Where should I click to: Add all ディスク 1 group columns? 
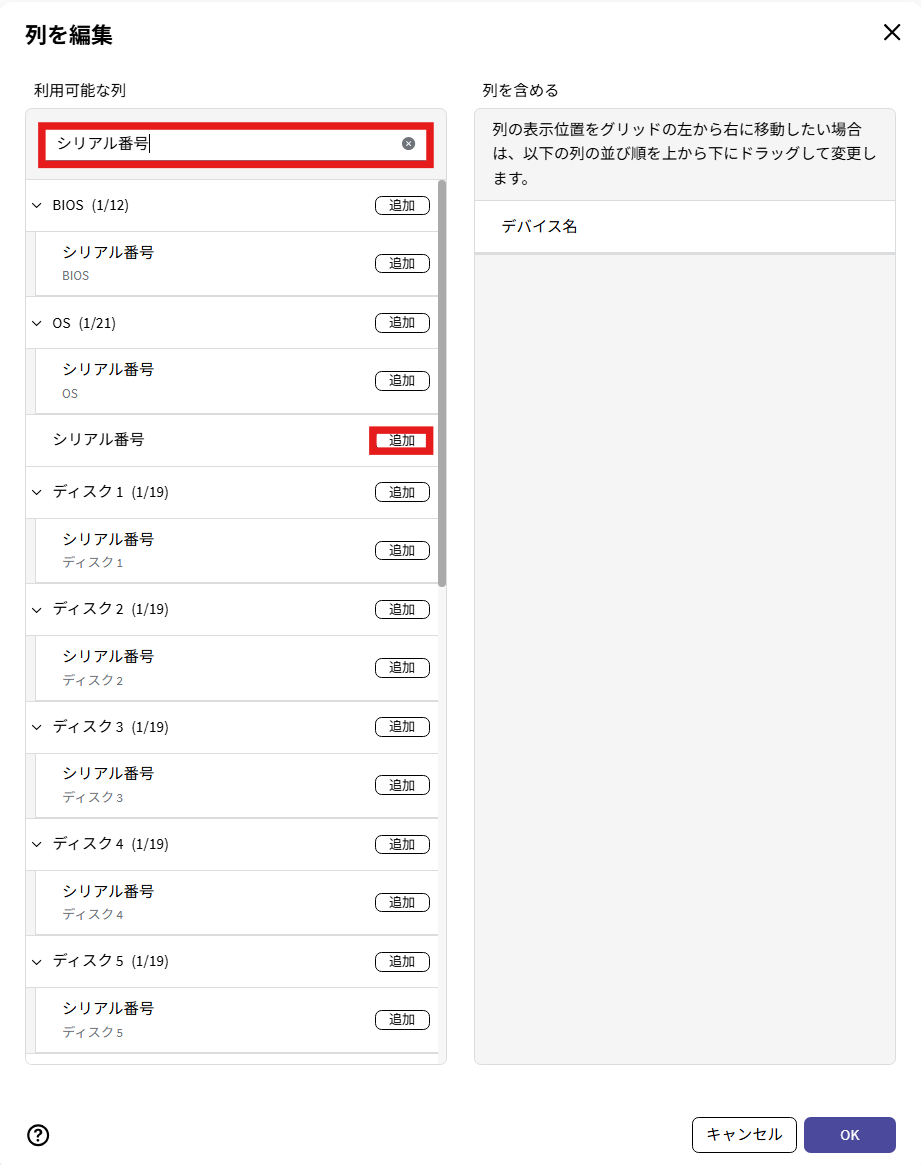402,492
